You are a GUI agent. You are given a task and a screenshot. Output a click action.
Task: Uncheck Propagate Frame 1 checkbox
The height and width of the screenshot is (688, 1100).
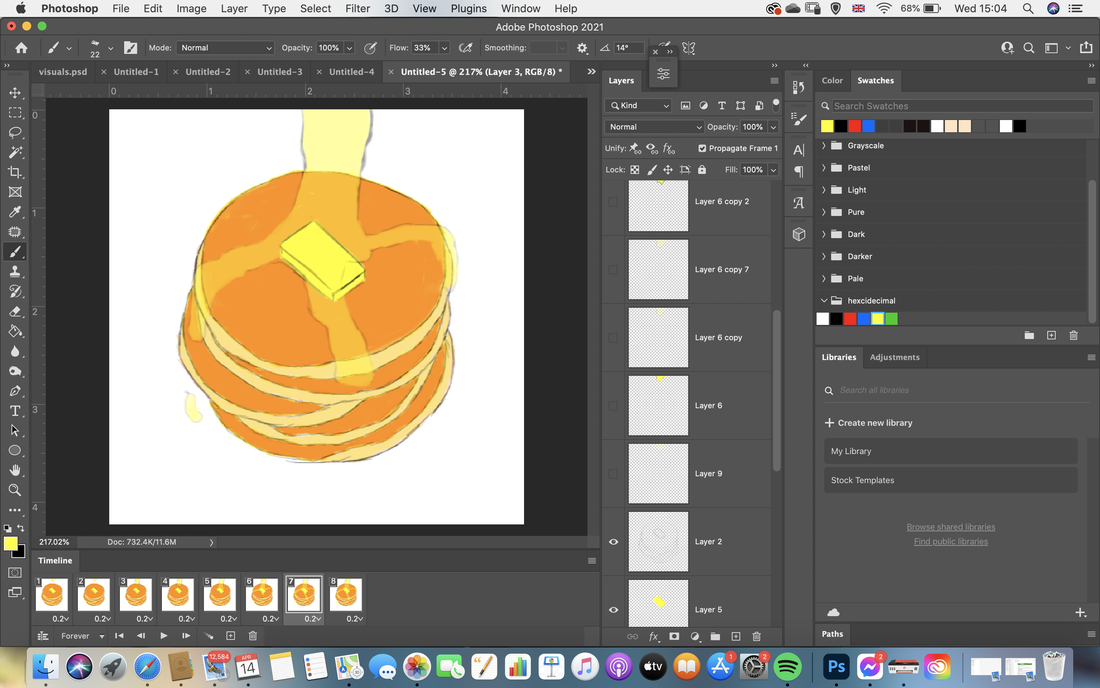[x=702, y=148]
